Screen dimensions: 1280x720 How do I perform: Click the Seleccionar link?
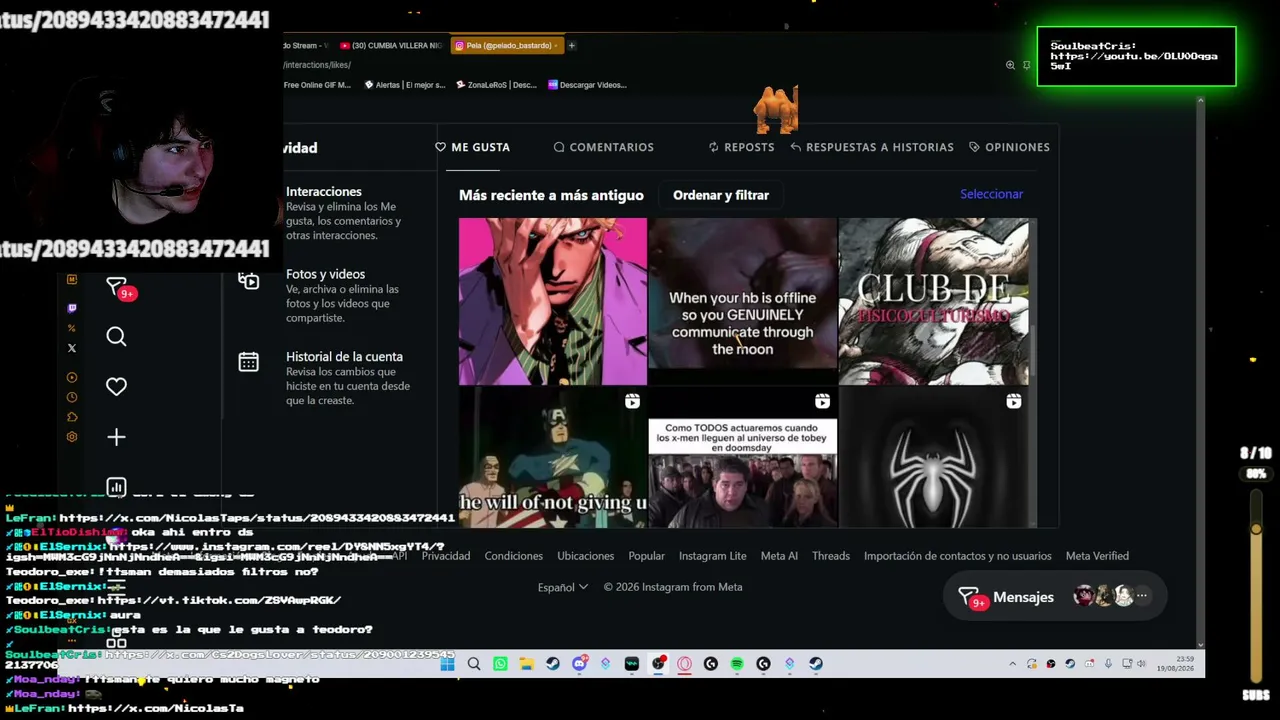point(991,194)
